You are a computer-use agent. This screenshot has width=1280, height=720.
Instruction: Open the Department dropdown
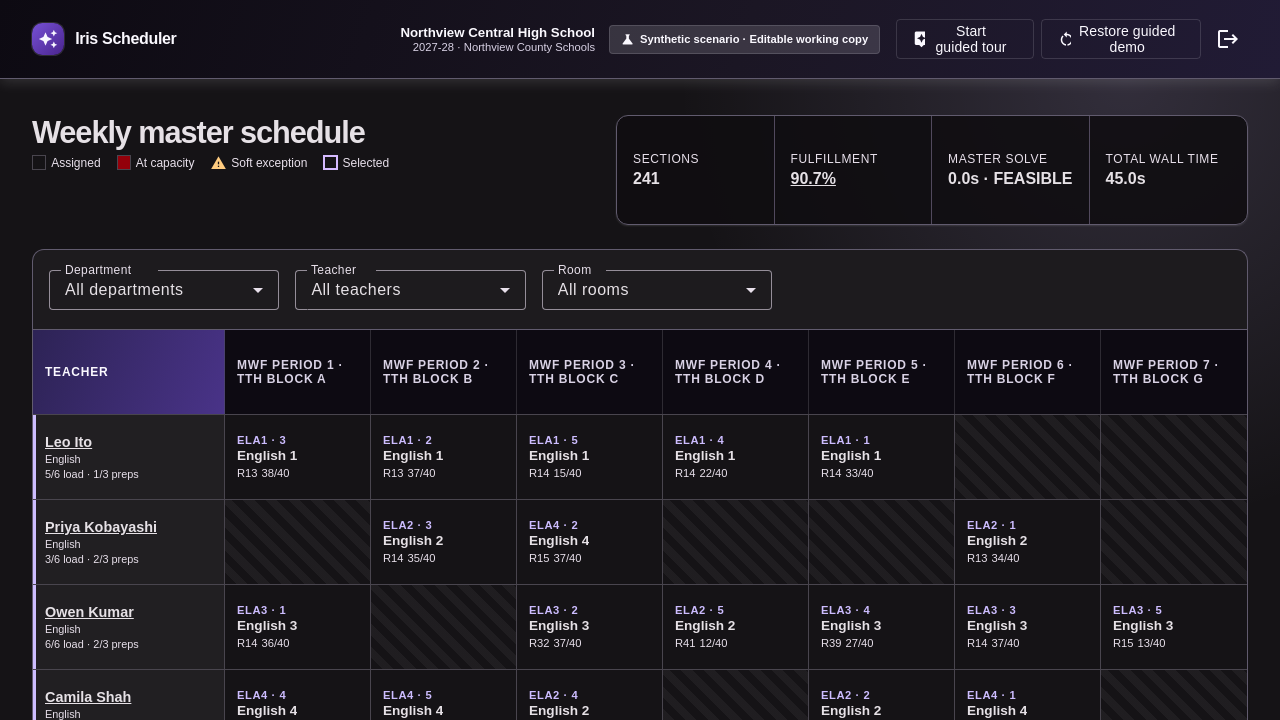point(164,290)
